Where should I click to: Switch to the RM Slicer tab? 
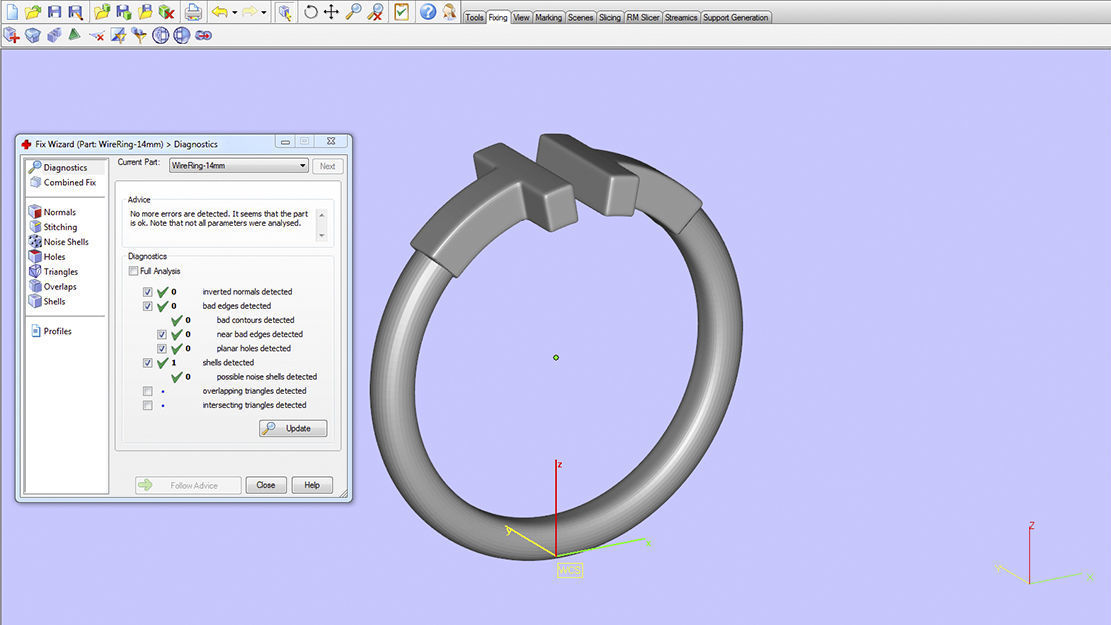point(643,17)
